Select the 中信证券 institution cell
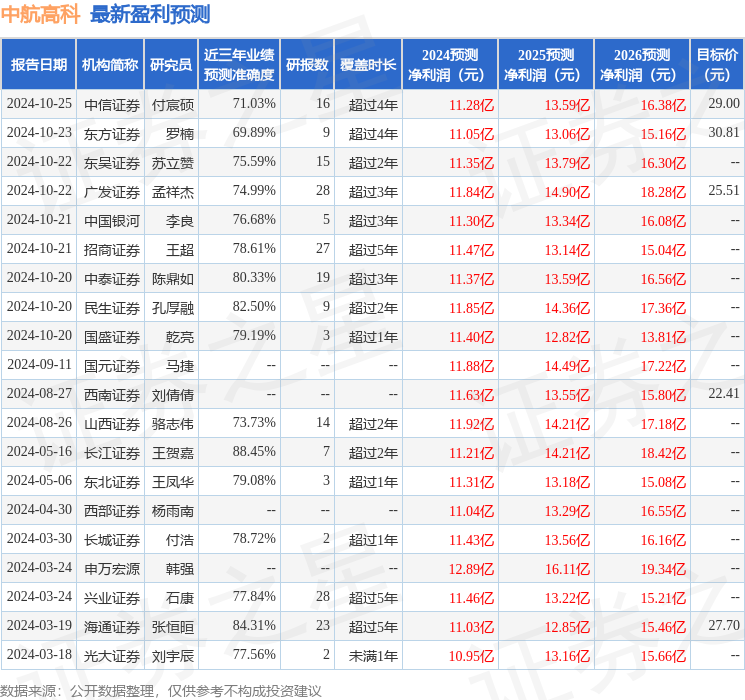 point(112,105)
